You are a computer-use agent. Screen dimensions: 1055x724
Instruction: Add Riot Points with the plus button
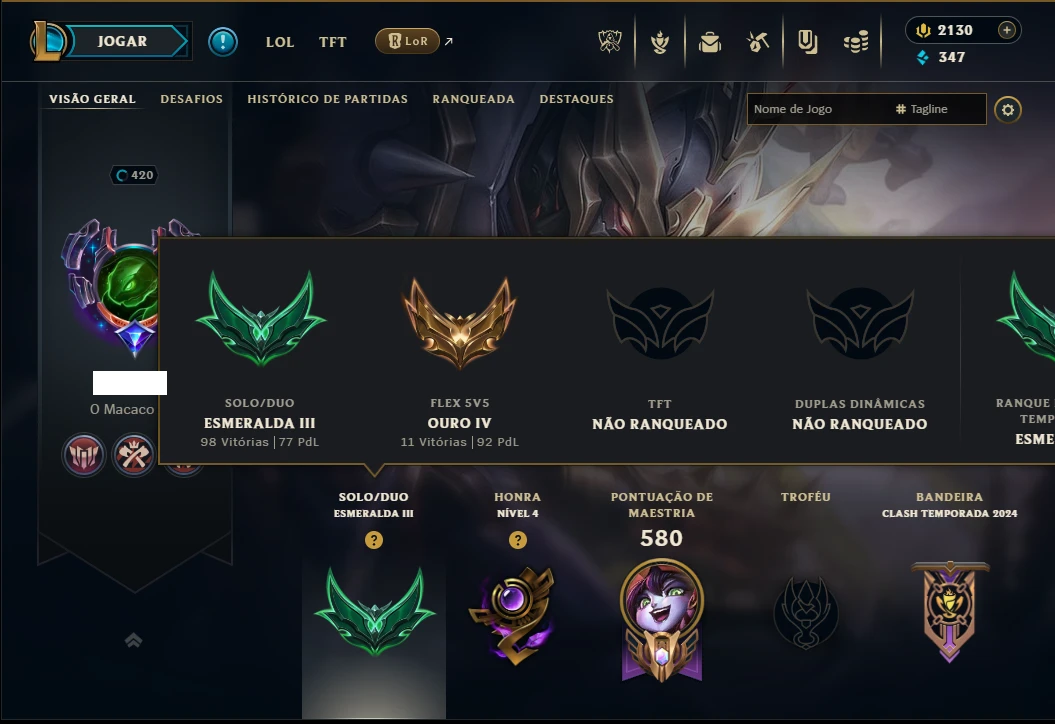coord(1007,30)
